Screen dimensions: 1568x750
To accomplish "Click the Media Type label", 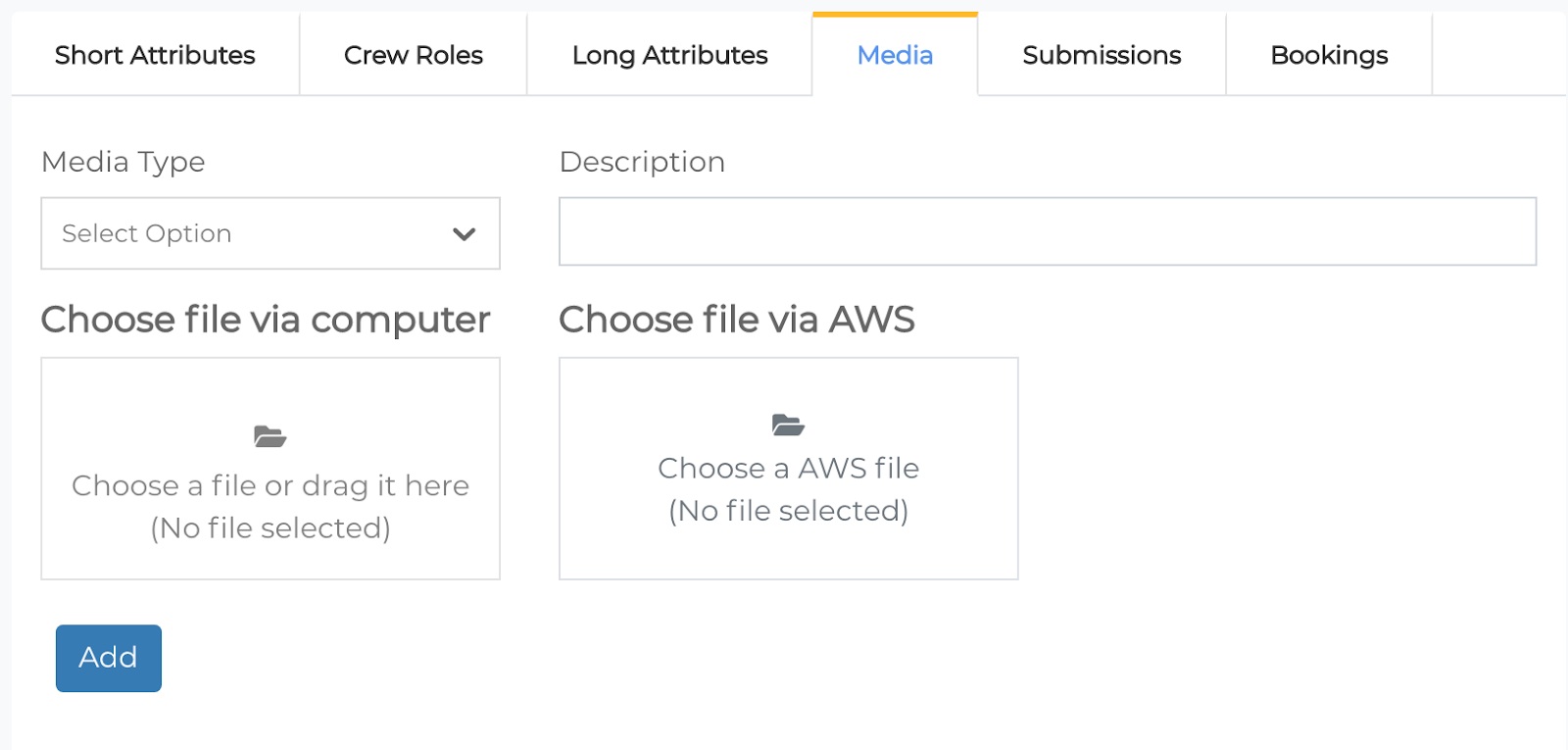I will click(123, 162).
